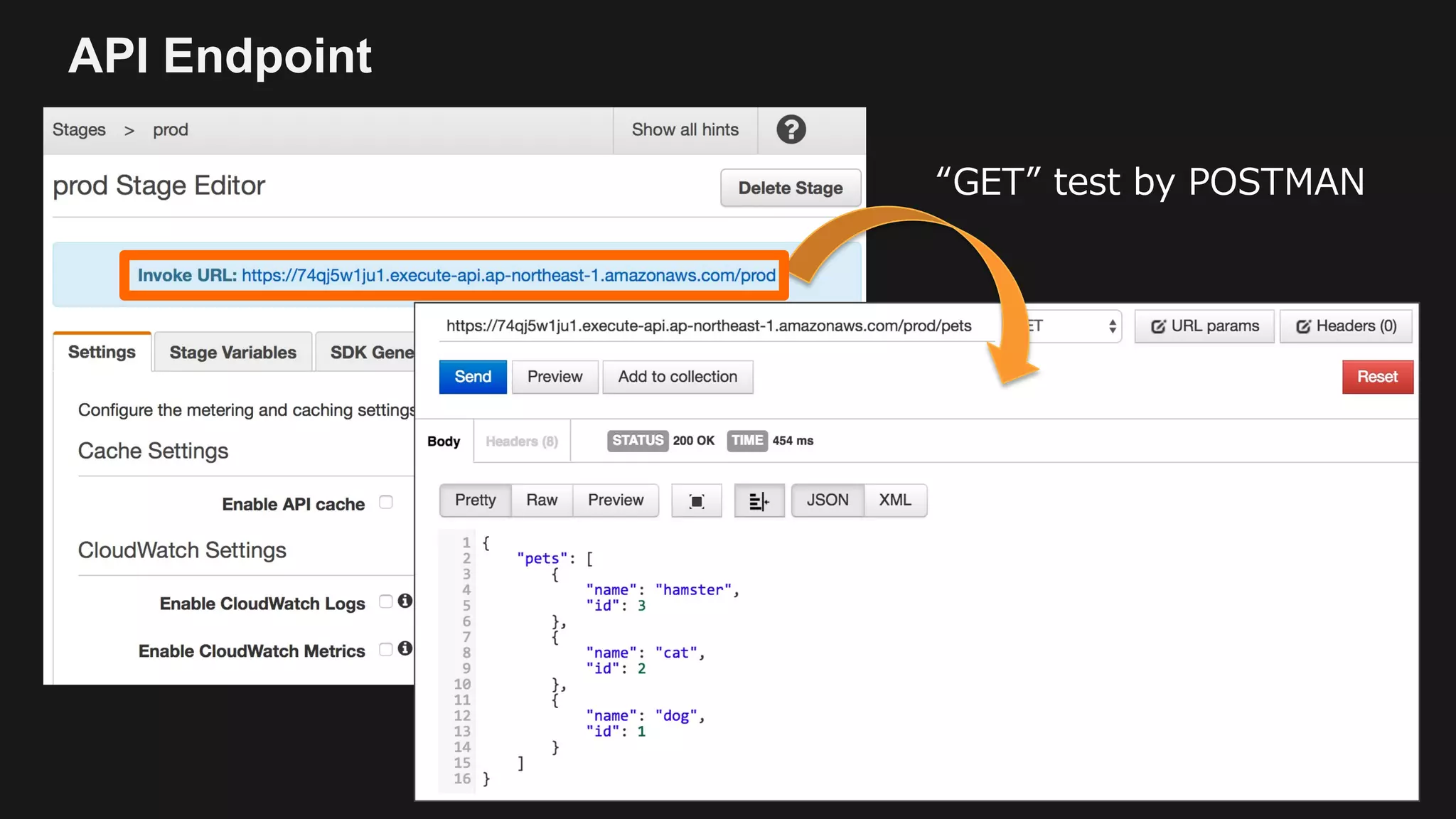Image resolution: width=1456 pixels, height=819 pixels.
Task: Click the 454 ms time value
Action: (793, 441)
